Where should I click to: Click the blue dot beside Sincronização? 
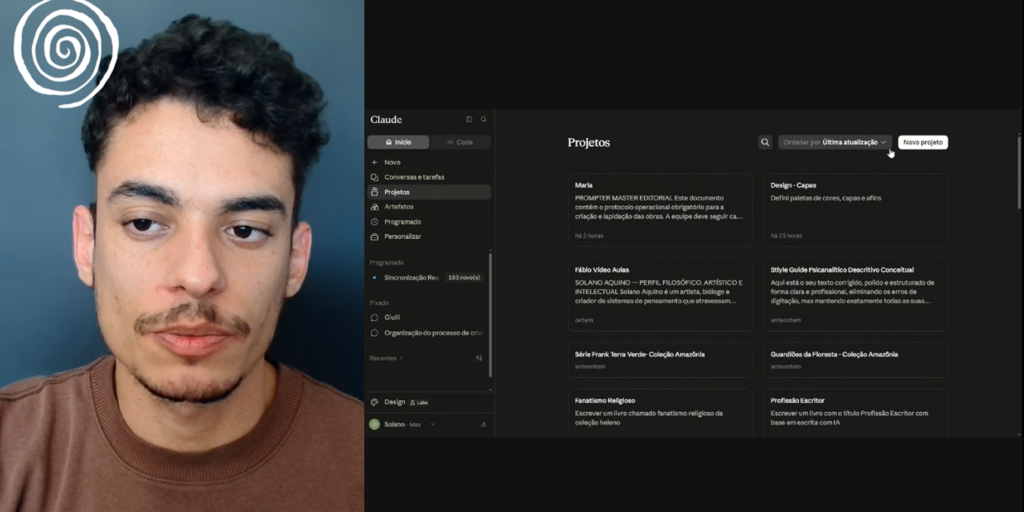coord(374,278)
